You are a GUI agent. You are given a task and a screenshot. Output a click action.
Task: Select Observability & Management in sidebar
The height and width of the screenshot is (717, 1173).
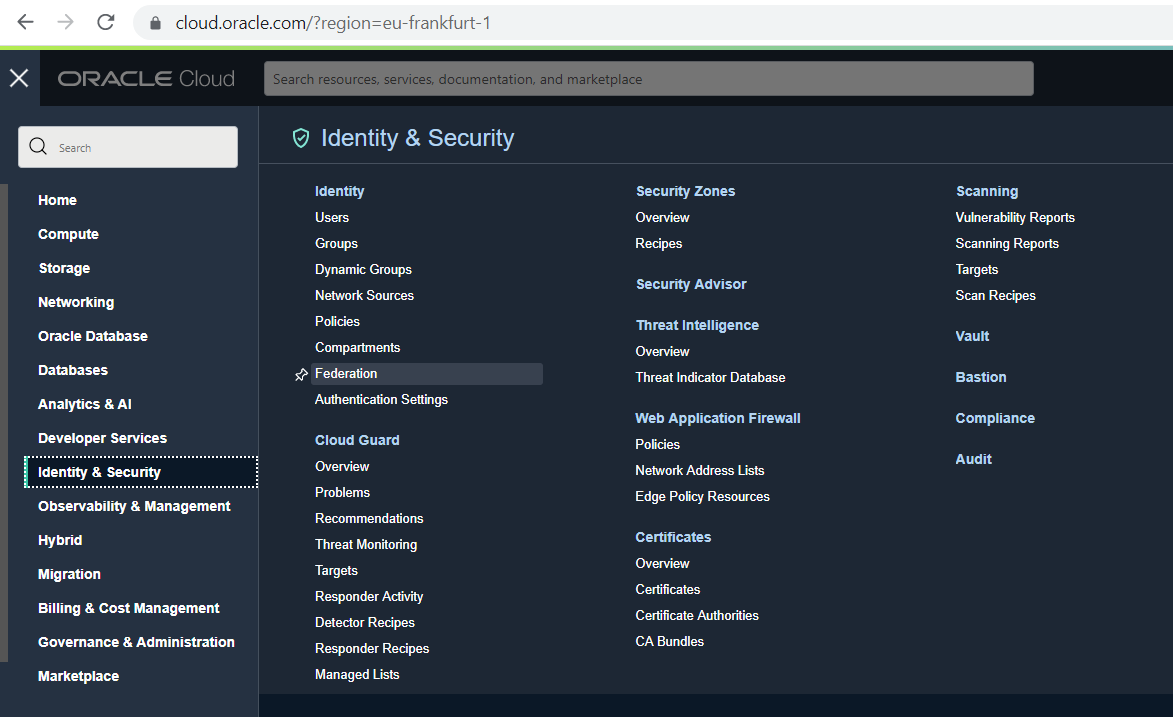click(x=134, y=506)
